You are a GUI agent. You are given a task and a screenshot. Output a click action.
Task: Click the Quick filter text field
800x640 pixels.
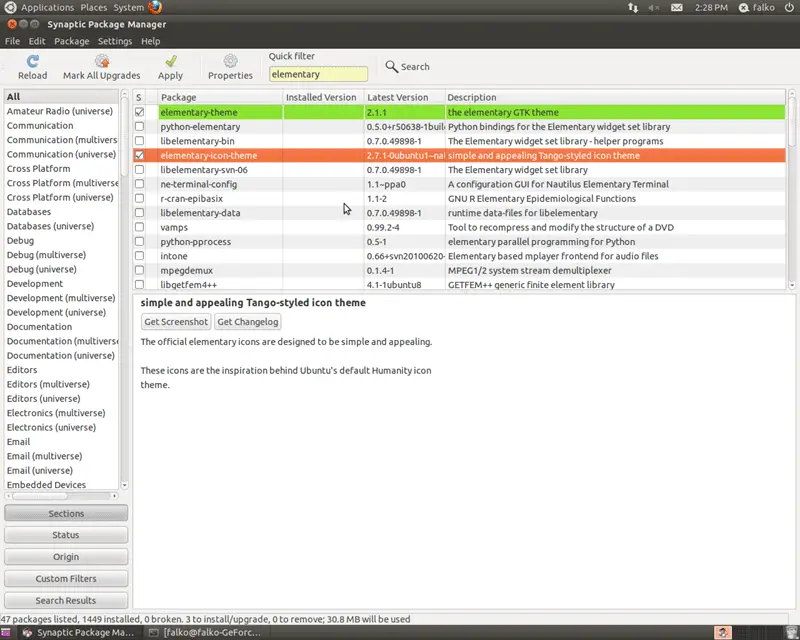click(x=318, y=74)
